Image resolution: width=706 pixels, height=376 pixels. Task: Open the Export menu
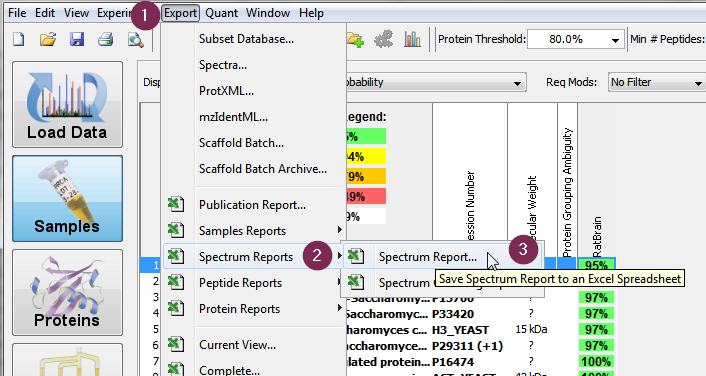[x=180, y=13]
